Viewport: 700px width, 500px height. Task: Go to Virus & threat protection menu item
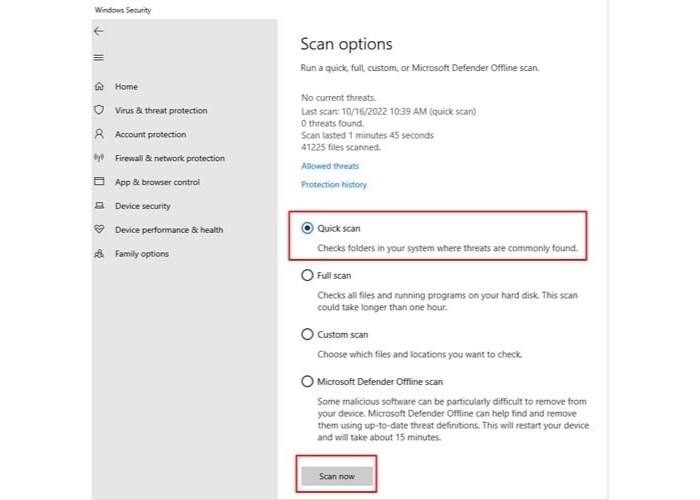161,110
